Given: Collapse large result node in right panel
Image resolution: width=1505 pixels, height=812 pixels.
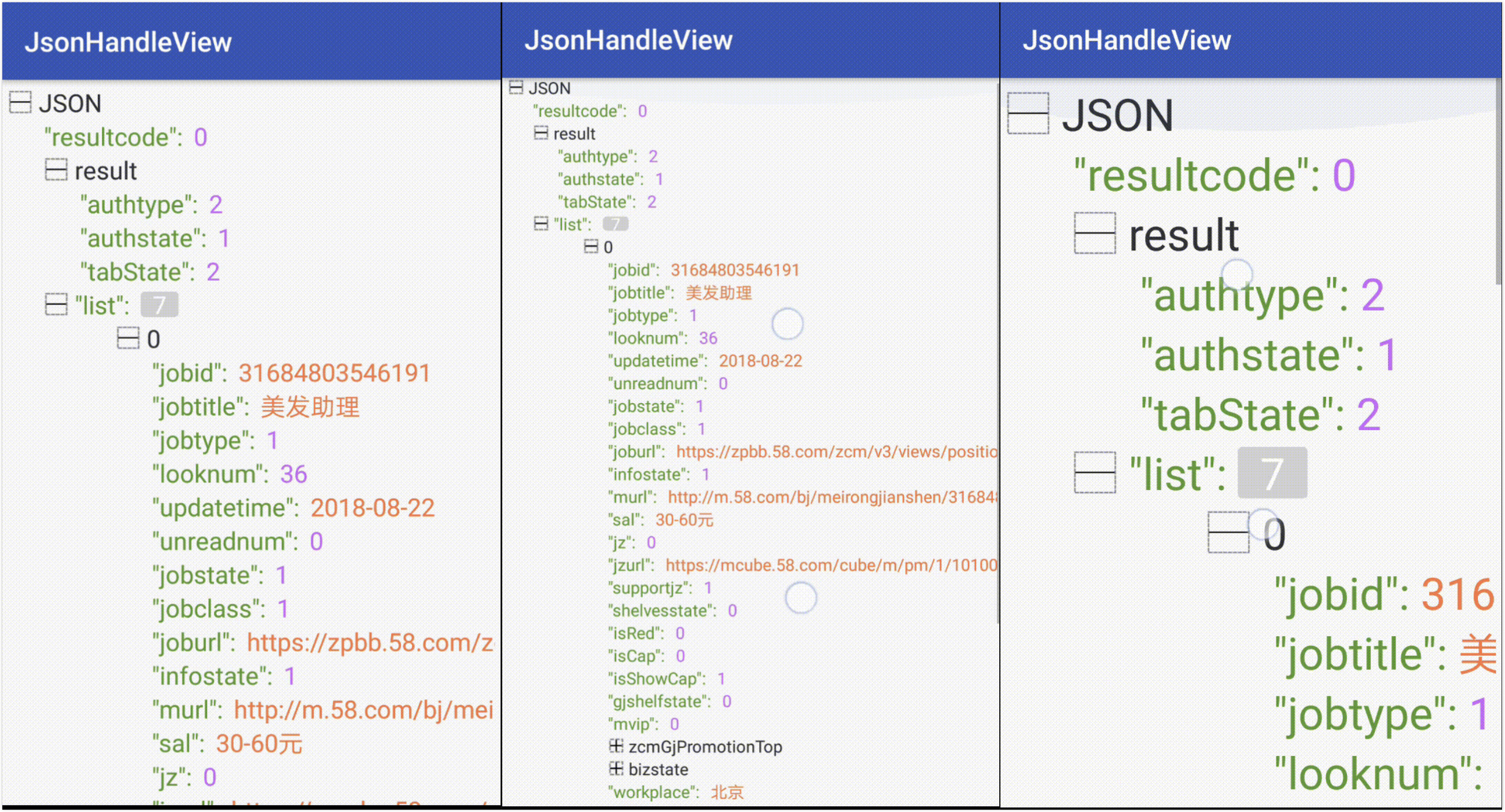Looking at the screenshot, I should click(1095, 234).
